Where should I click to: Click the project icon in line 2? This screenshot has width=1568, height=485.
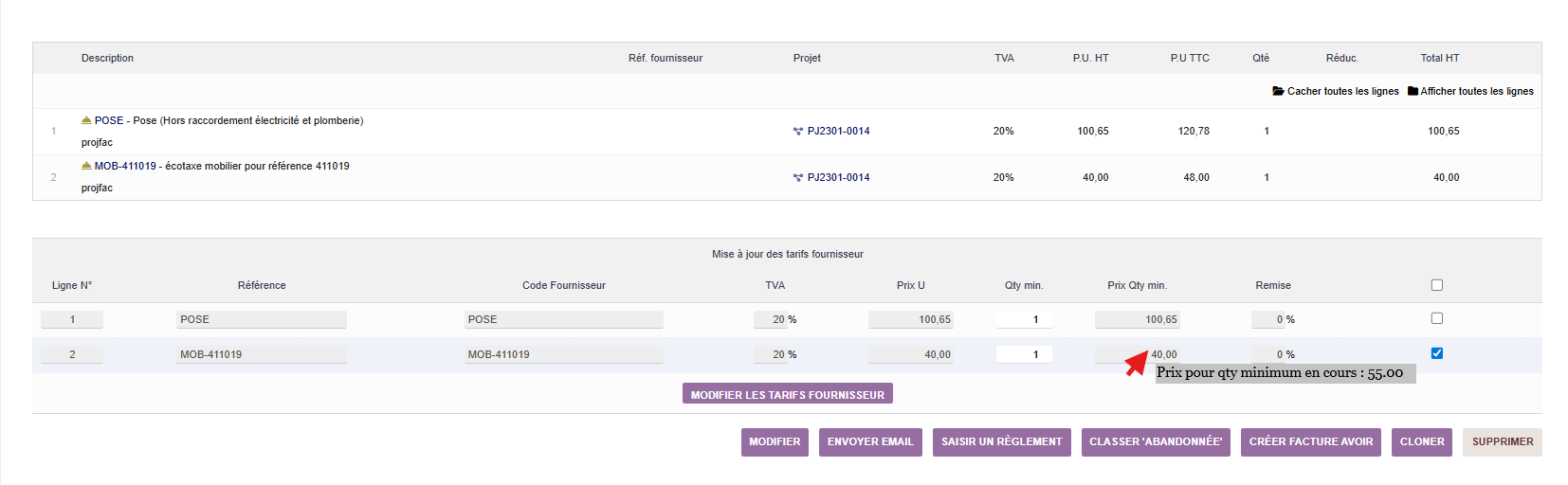[x=798, y=178]
